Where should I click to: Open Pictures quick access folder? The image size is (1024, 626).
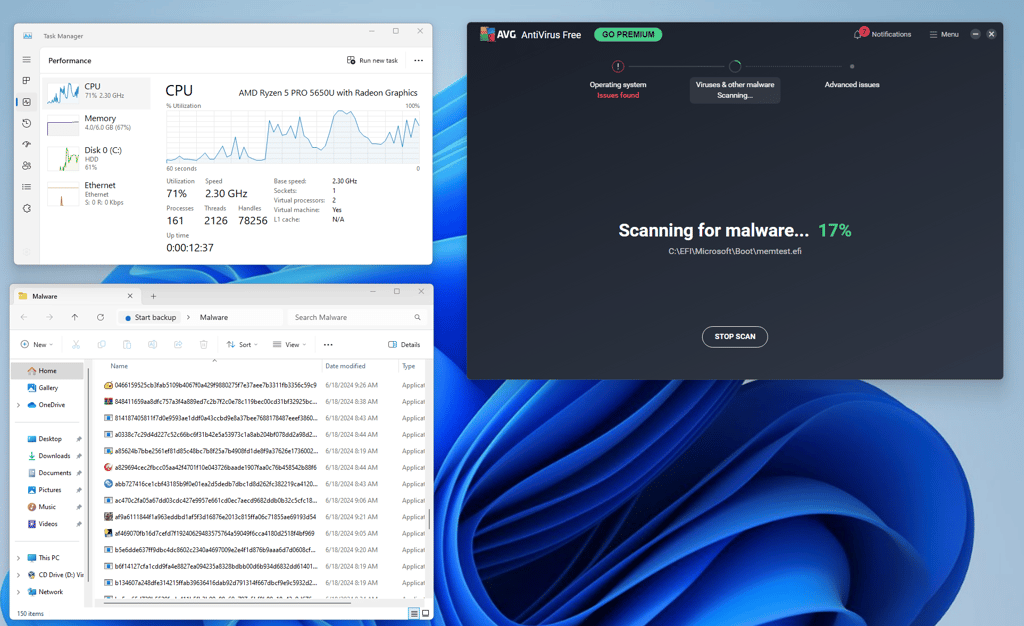tap(50, 490)
